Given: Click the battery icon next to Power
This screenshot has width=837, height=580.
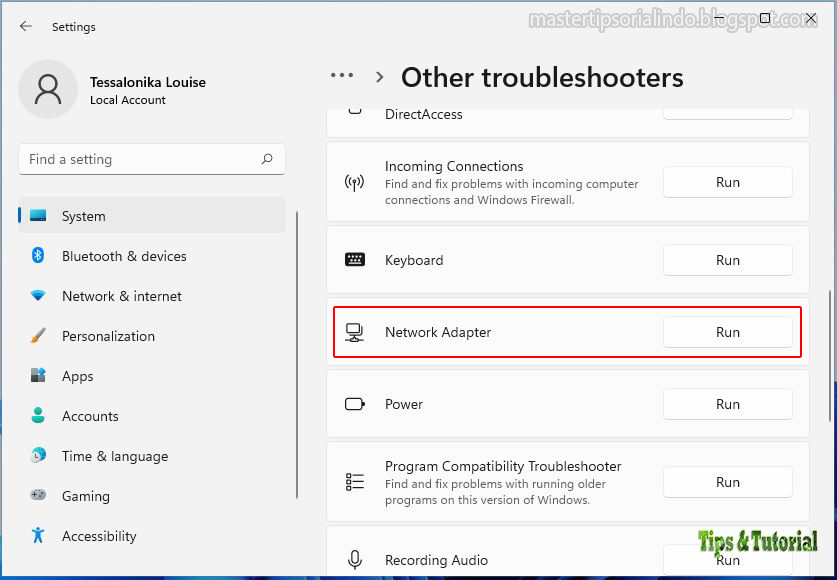Looking at the screenshot, I should pos(355,404).
